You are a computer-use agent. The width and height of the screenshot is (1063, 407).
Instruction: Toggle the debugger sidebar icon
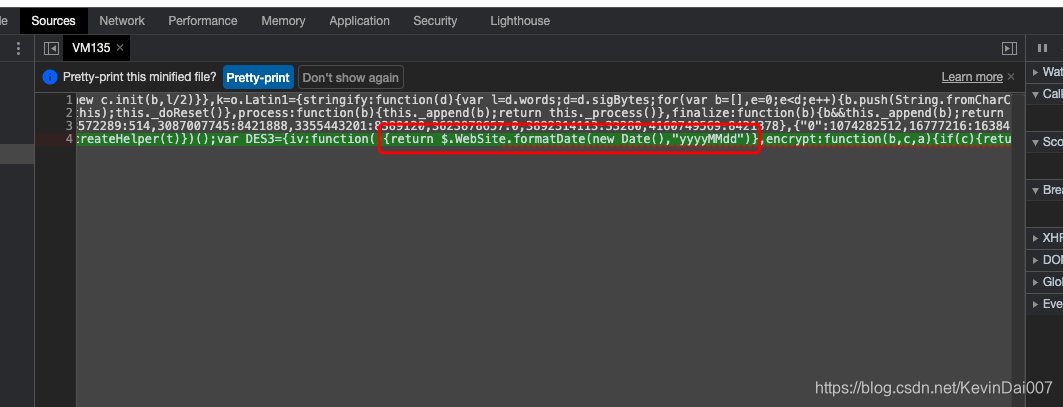1009,48
